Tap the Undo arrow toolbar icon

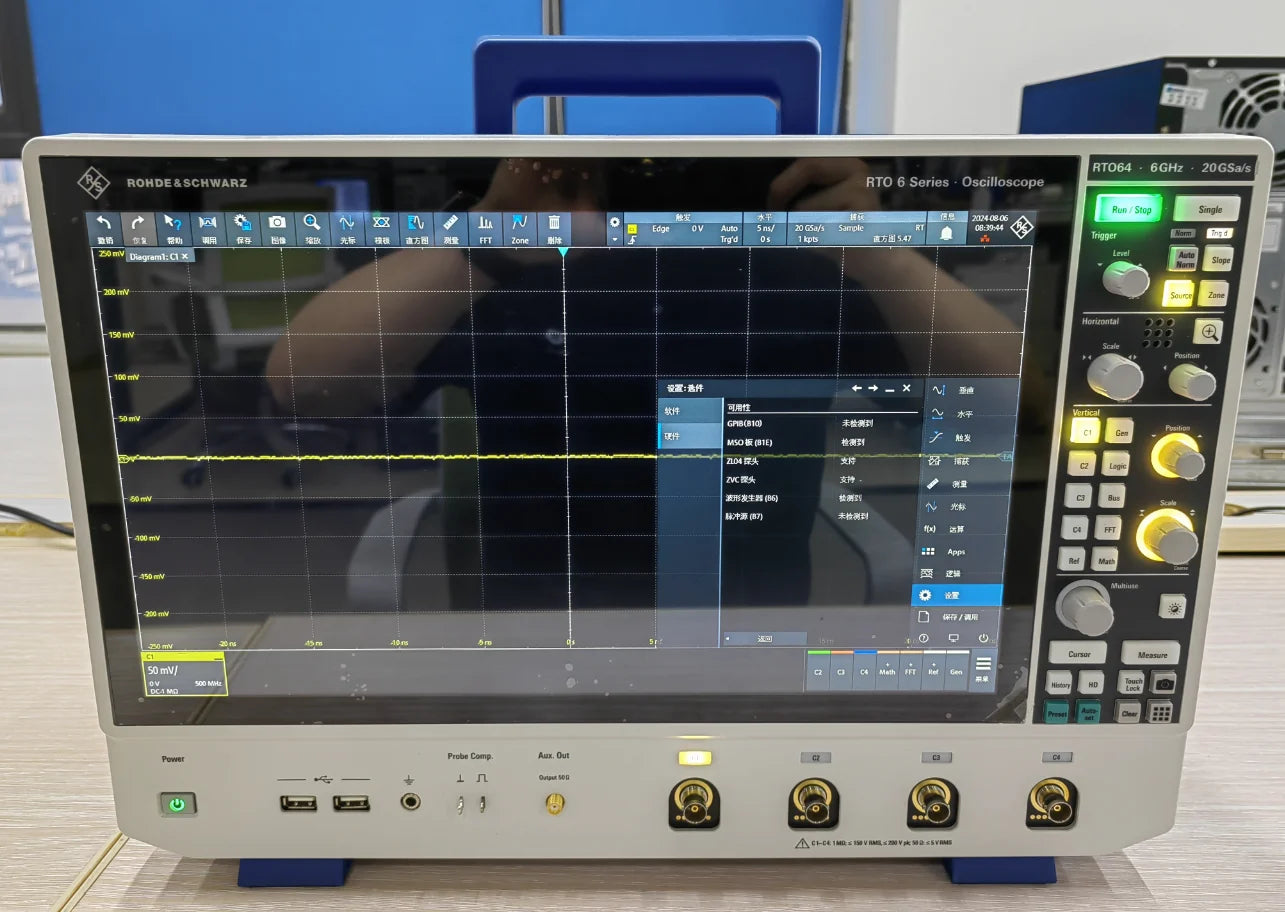point(104,229)
